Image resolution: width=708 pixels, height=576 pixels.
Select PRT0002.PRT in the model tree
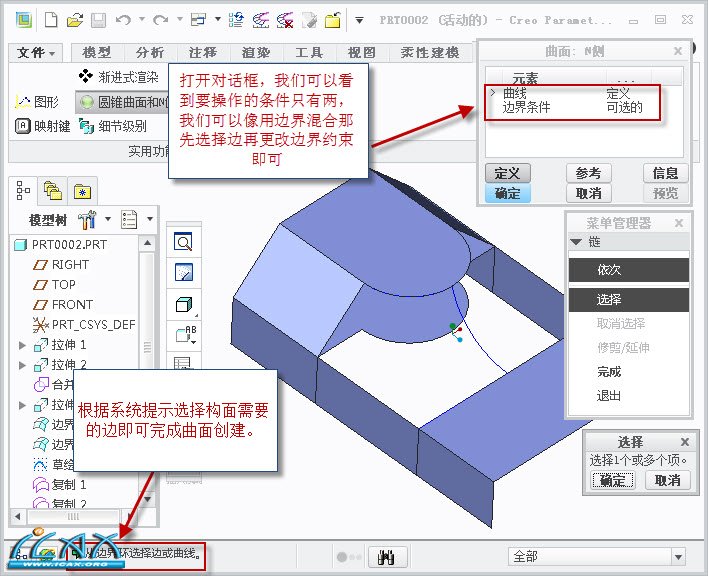61,245
